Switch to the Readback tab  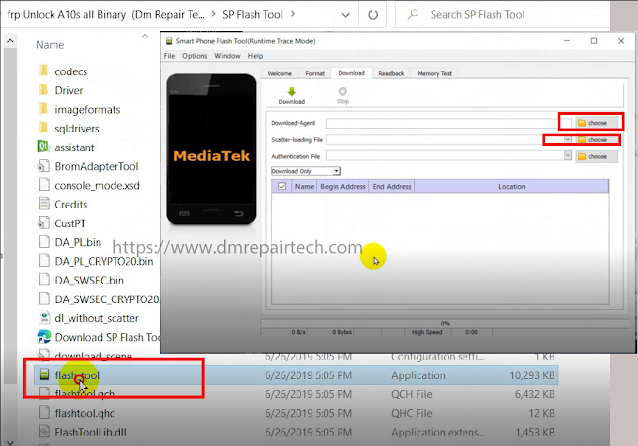coord(391,73)
